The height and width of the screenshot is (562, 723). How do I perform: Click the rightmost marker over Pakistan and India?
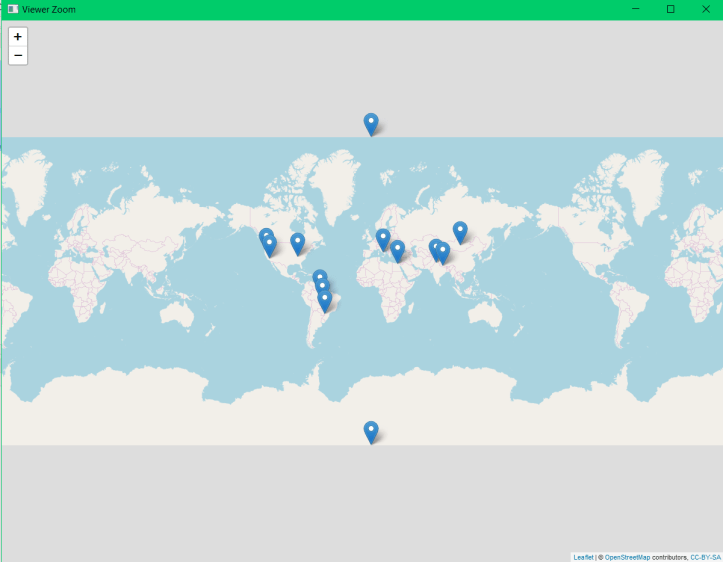pyautogui.click(x=443, y=253)
